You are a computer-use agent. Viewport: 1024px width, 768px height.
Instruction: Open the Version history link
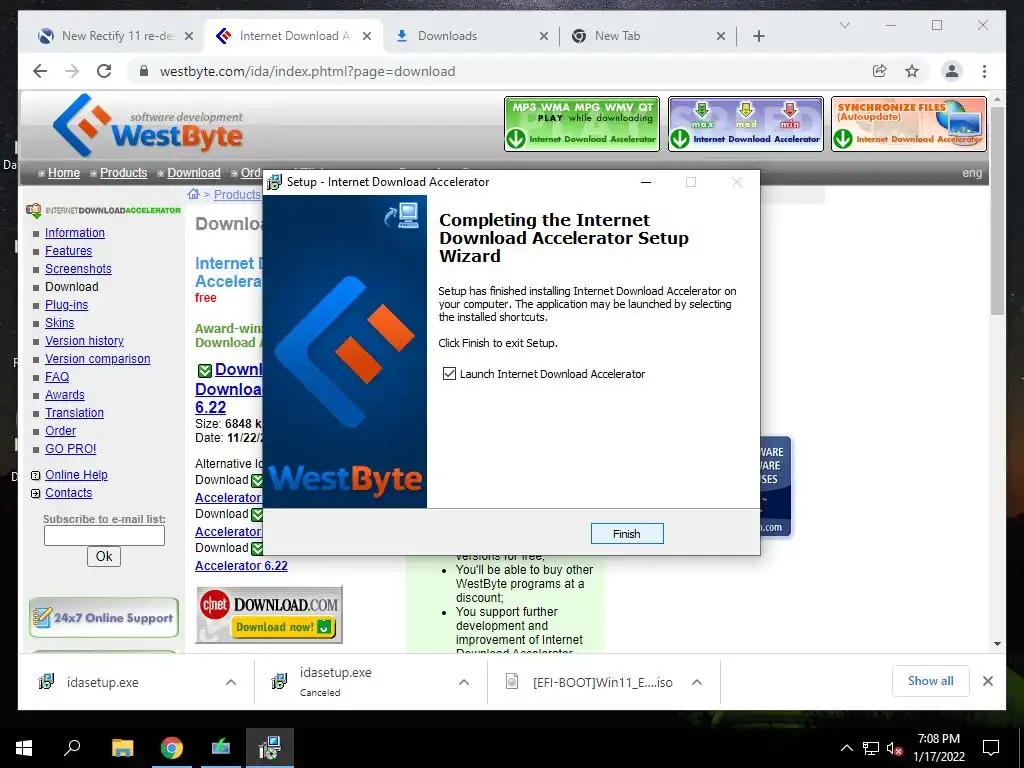[84, 341]
